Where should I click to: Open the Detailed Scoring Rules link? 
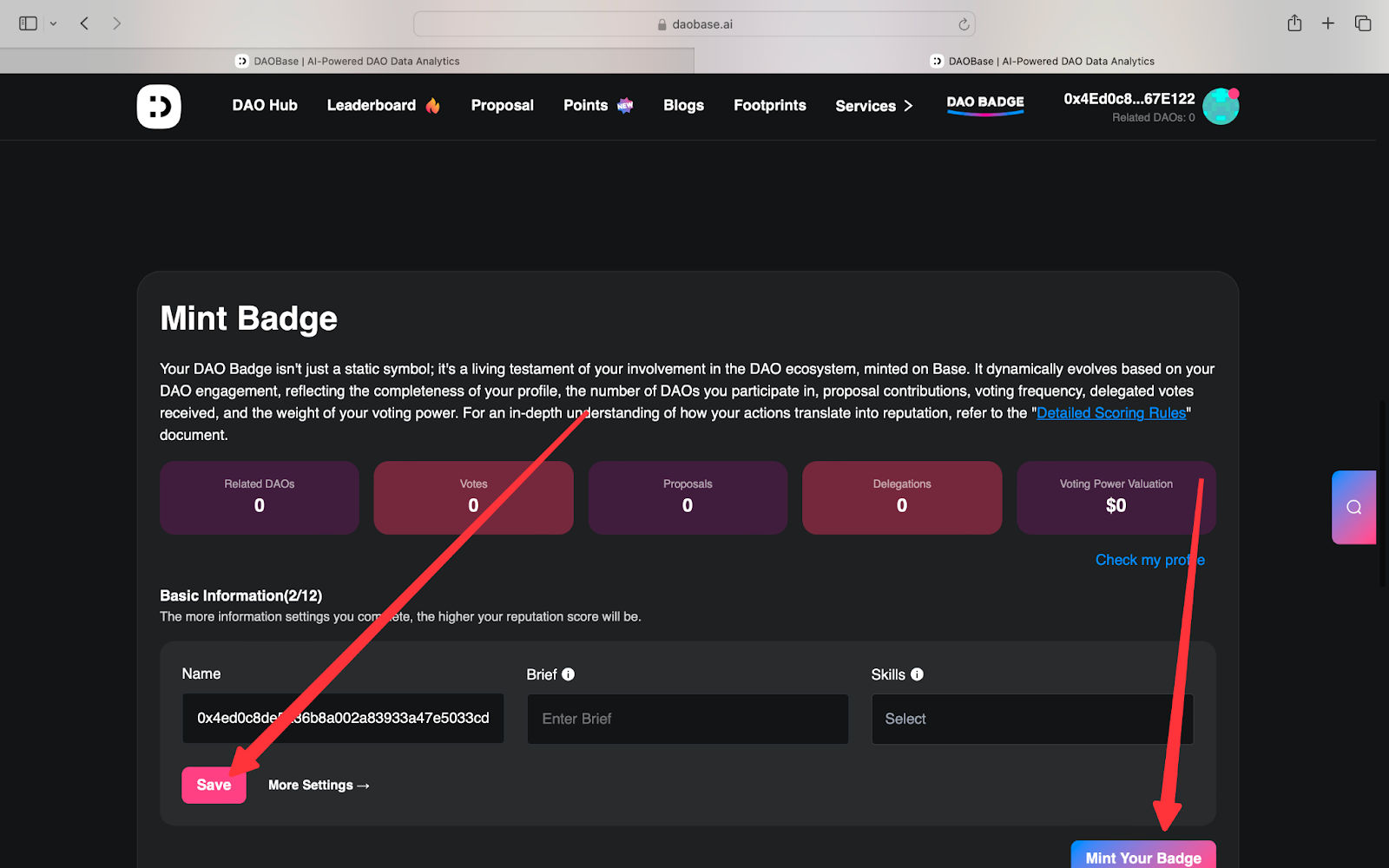(x=1111, y=413)
